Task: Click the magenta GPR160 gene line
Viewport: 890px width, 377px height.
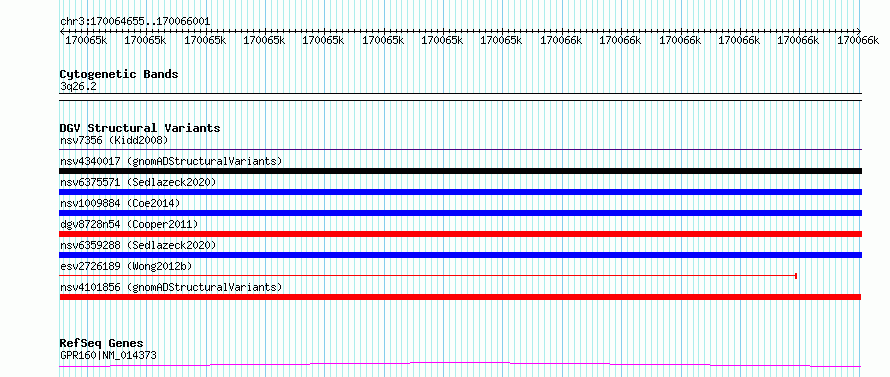Action: [x=460, y=364]
